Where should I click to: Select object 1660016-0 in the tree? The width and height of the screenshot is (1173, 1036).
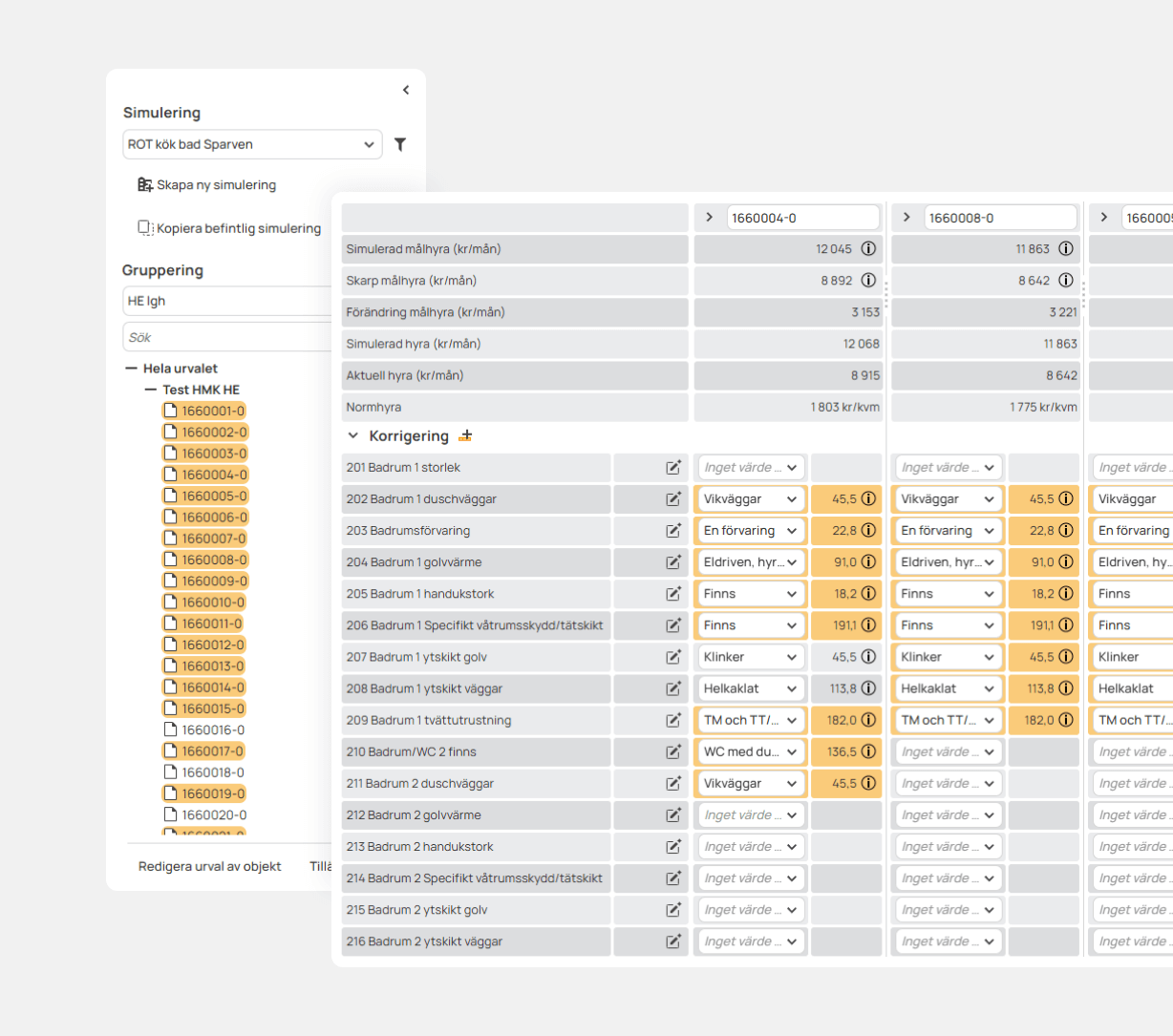click(x=204, y=729)
